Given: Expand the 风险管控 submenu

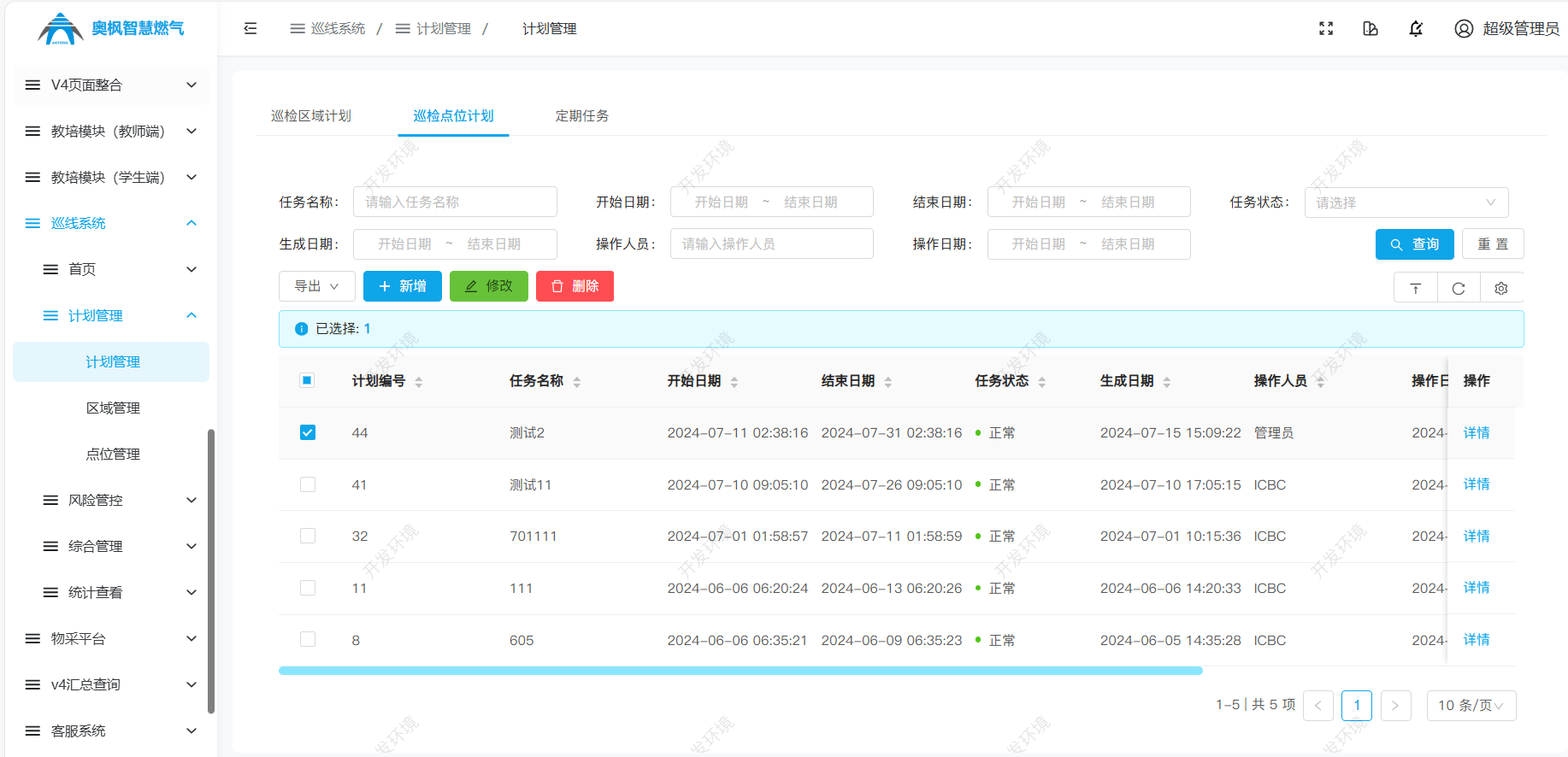Looking at the screenshot, I should [x=111, y=500].
